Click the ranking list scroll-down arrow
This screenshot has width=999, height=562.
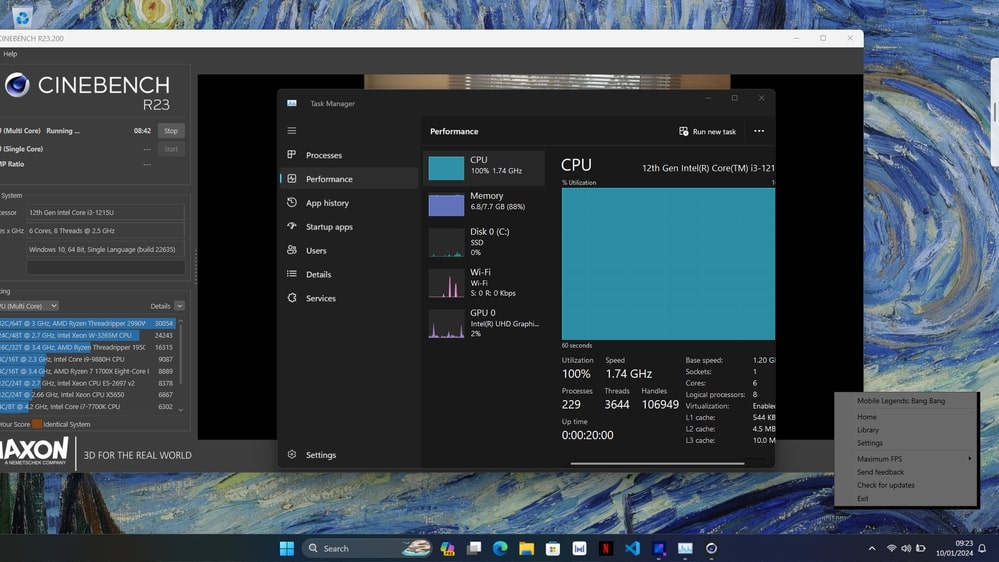(181, 410)
